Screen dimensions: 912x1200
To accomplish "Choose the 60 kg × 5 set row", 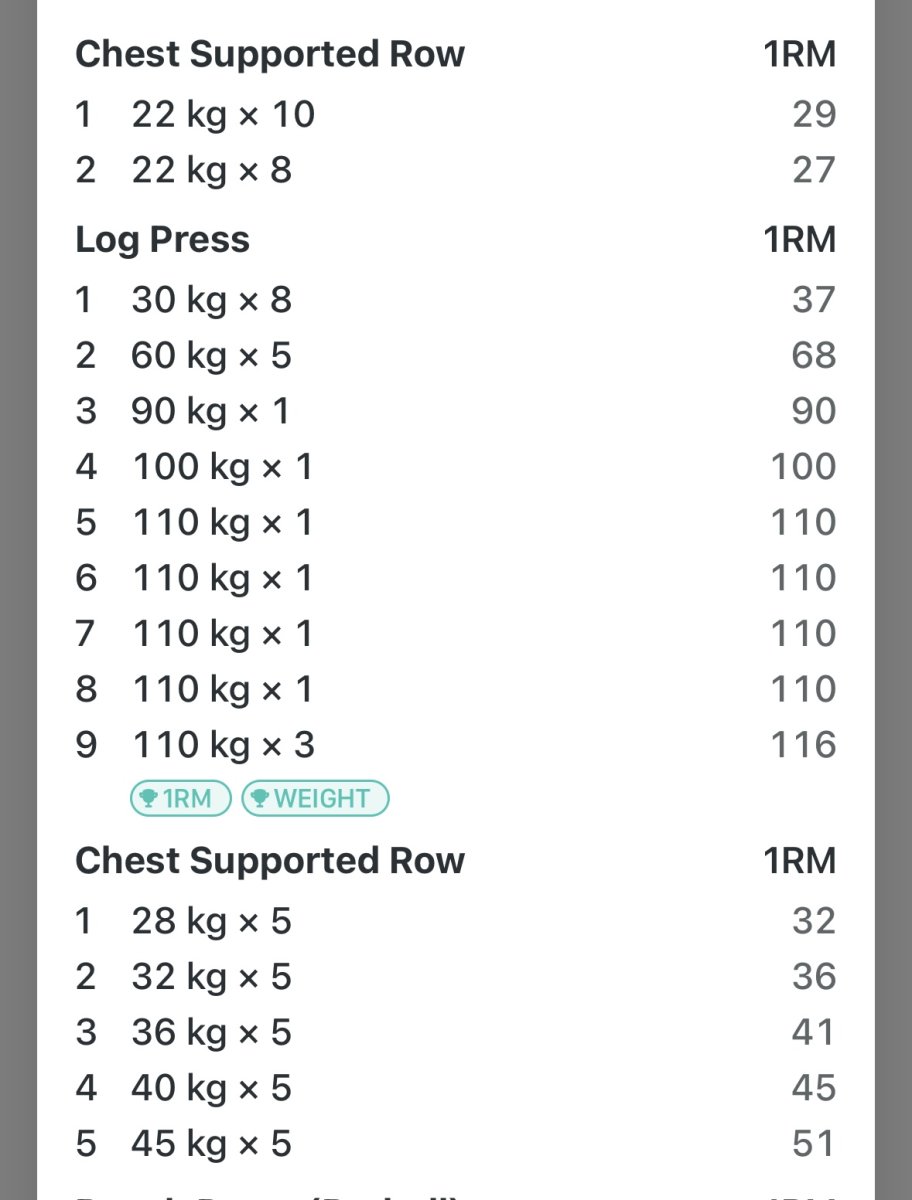I will [211, 356].
